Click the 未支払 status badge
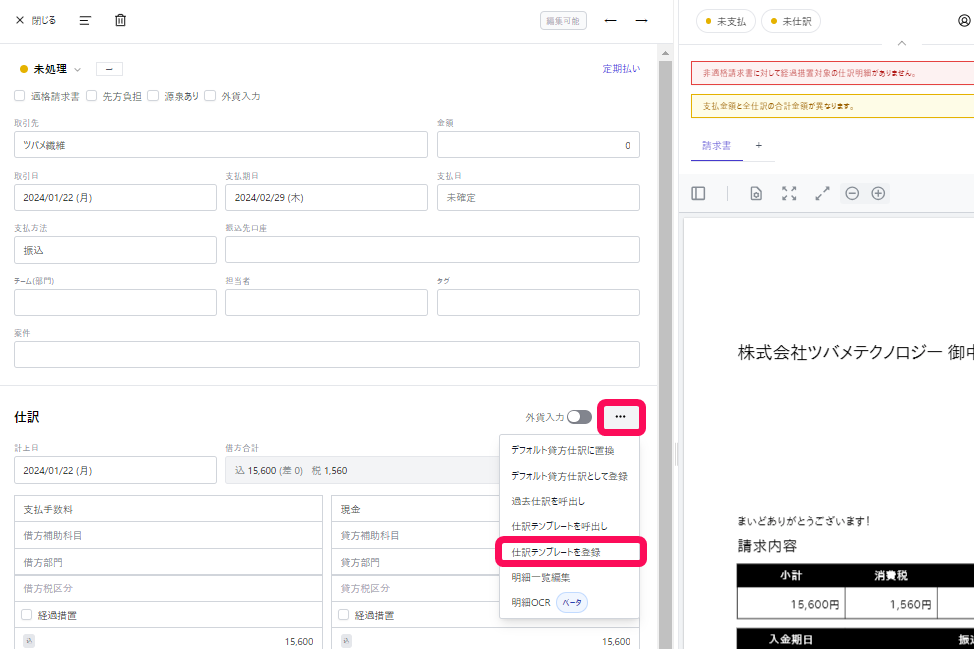The image size is (974, 649). click(726, 21)
